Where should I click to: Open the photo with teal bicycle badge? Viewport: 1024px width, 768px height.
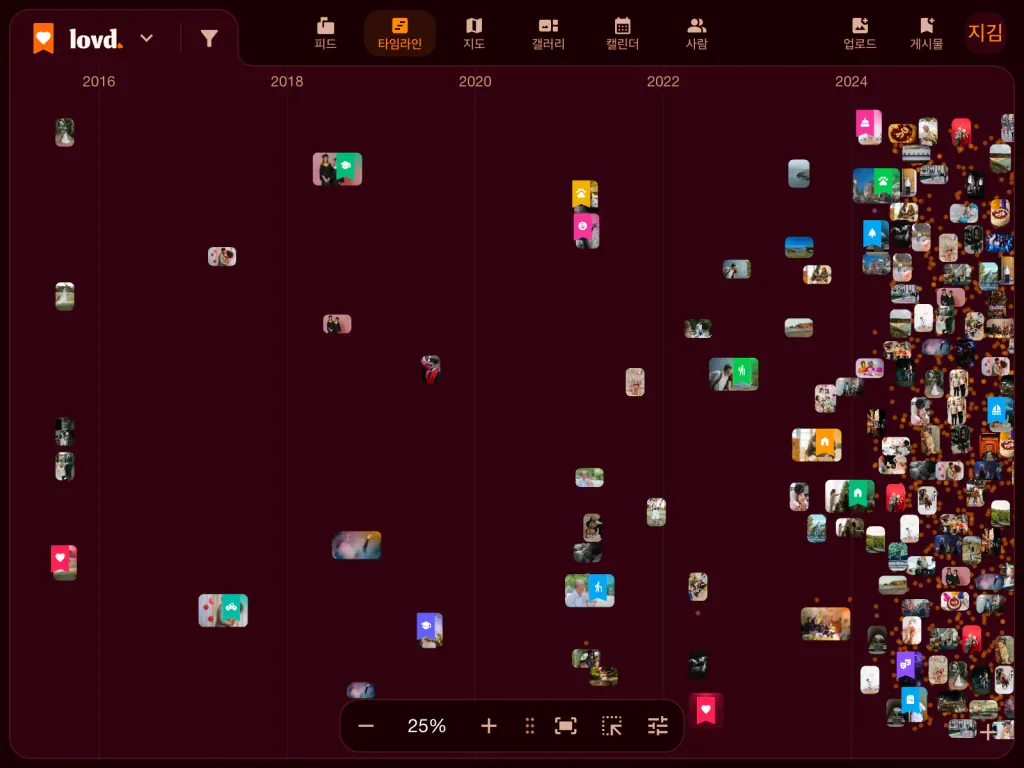point(223,611)
